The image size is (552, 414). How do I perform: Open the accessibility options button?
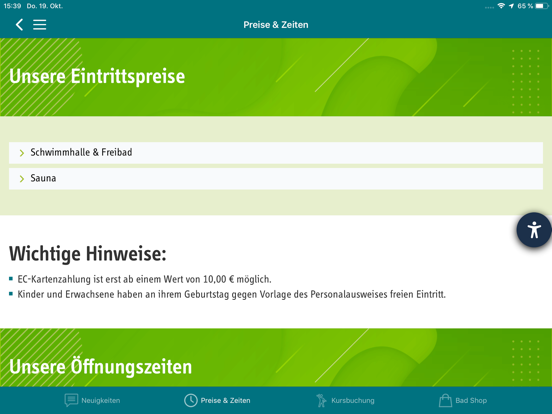(534, 230)
